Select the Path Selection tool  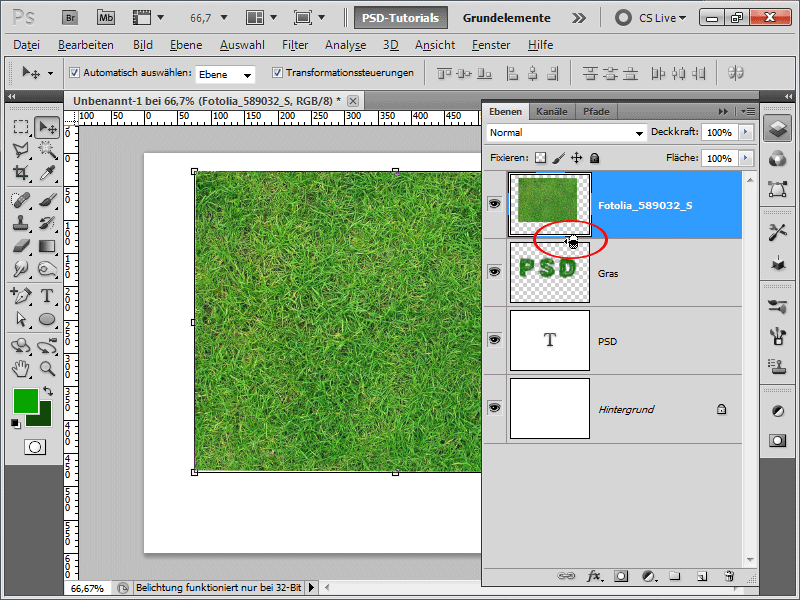coord(20,319)
